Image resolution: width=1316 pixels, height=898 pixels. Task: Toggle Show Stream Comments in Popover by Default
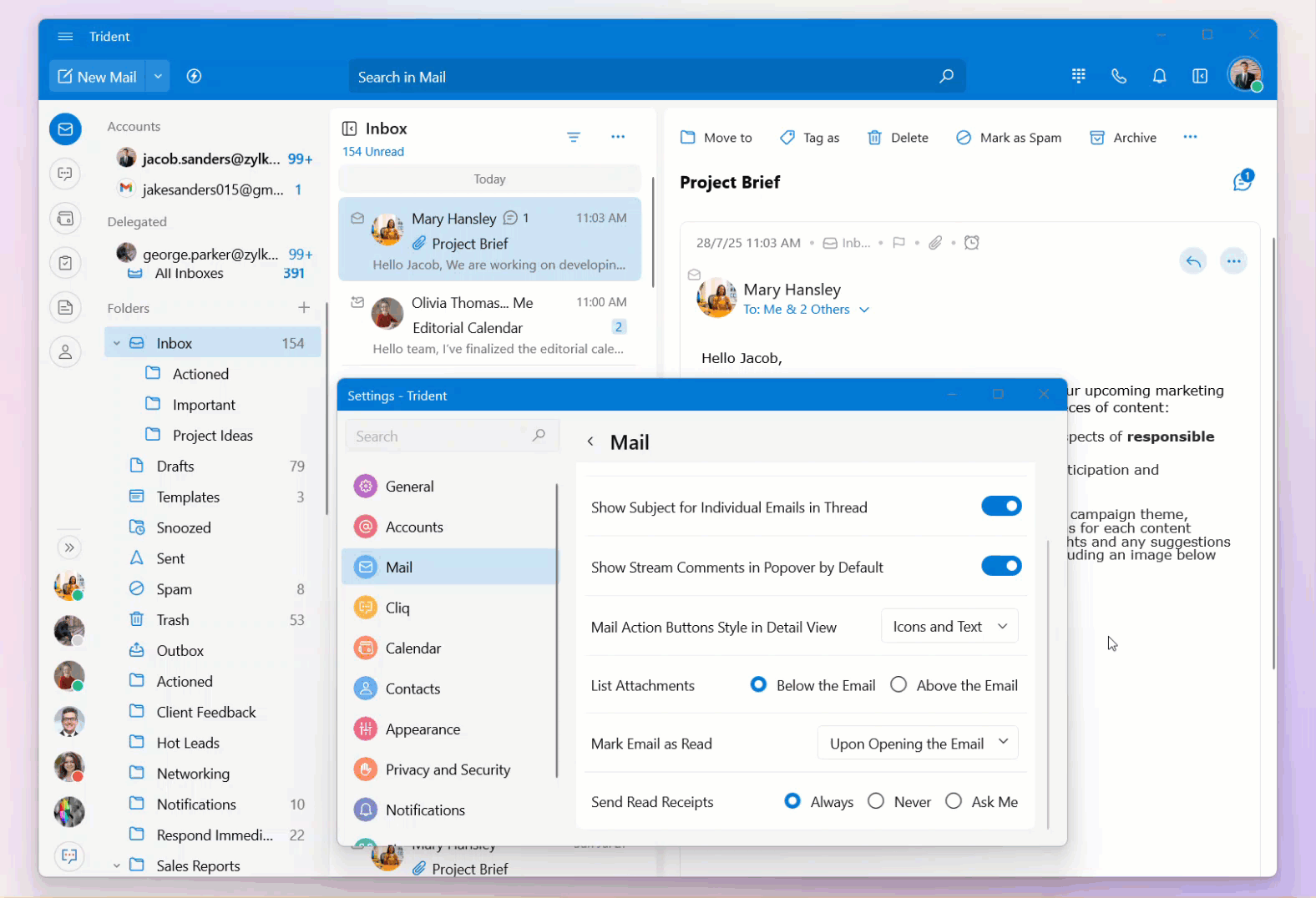pos(1001,566)
